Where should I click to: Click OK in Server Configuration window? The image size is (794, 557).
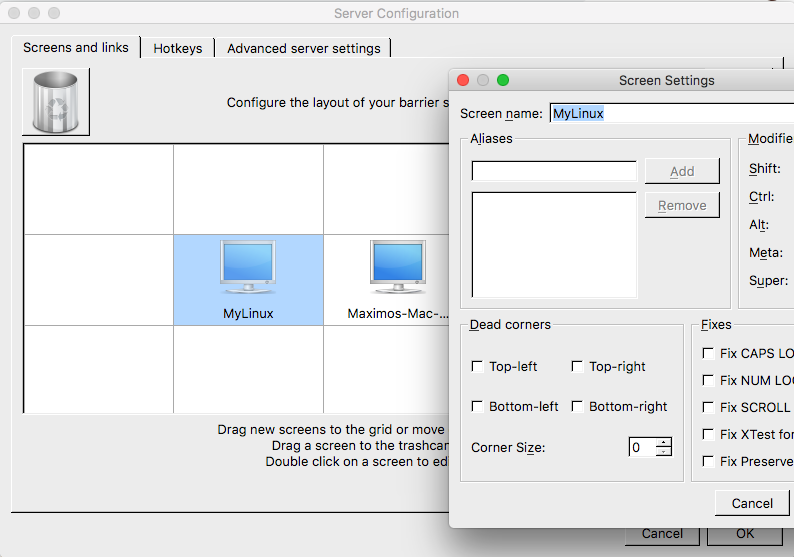(744, 534)
